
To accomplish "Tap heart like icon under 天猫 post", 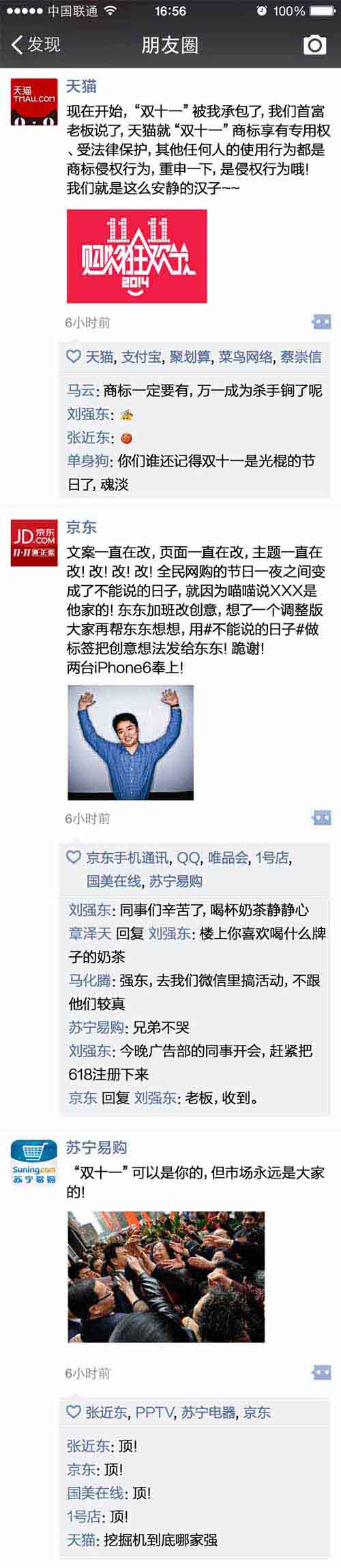I will click(x=74, y=356).
